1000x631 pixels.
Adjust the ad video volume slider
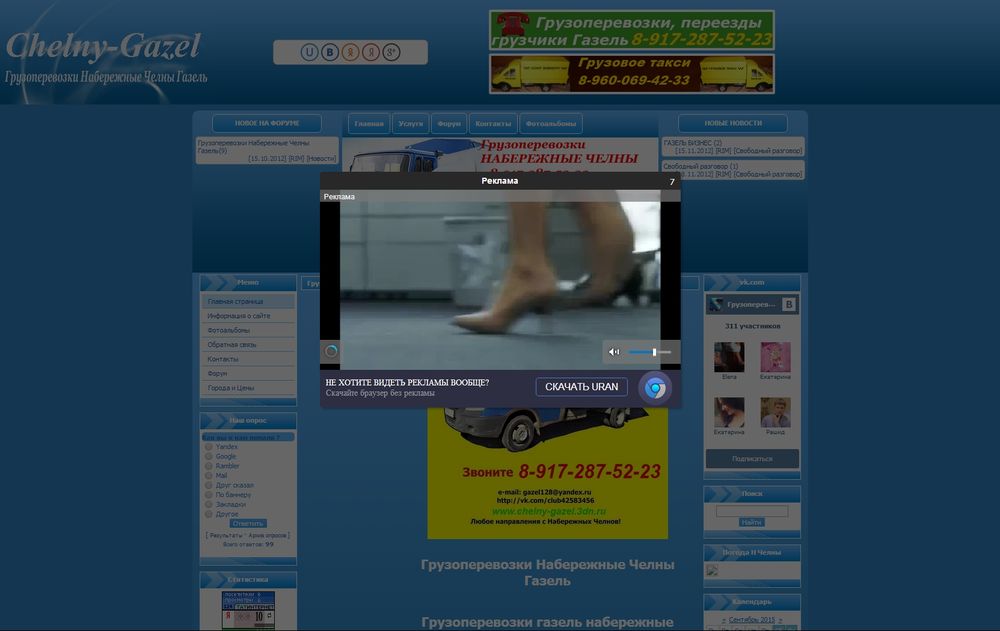(x=649, y=352)
